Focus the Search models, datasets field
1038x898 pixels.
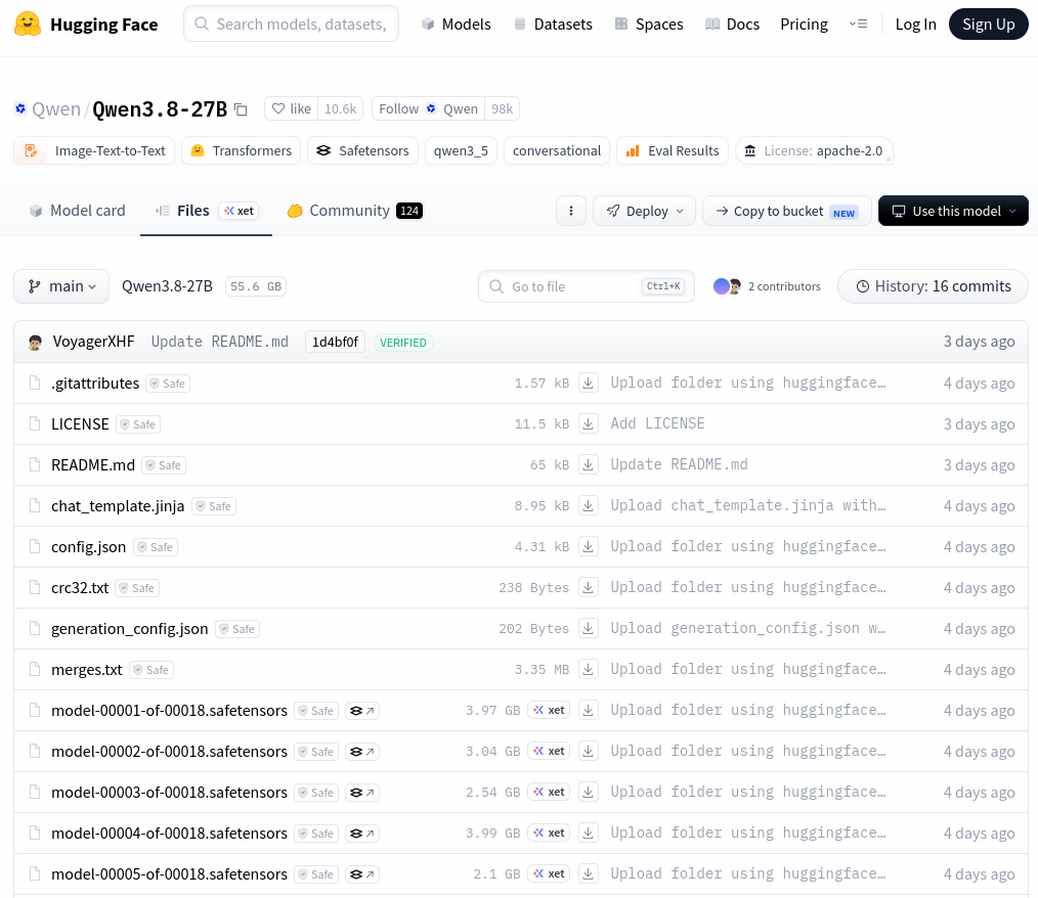(291, 24)
